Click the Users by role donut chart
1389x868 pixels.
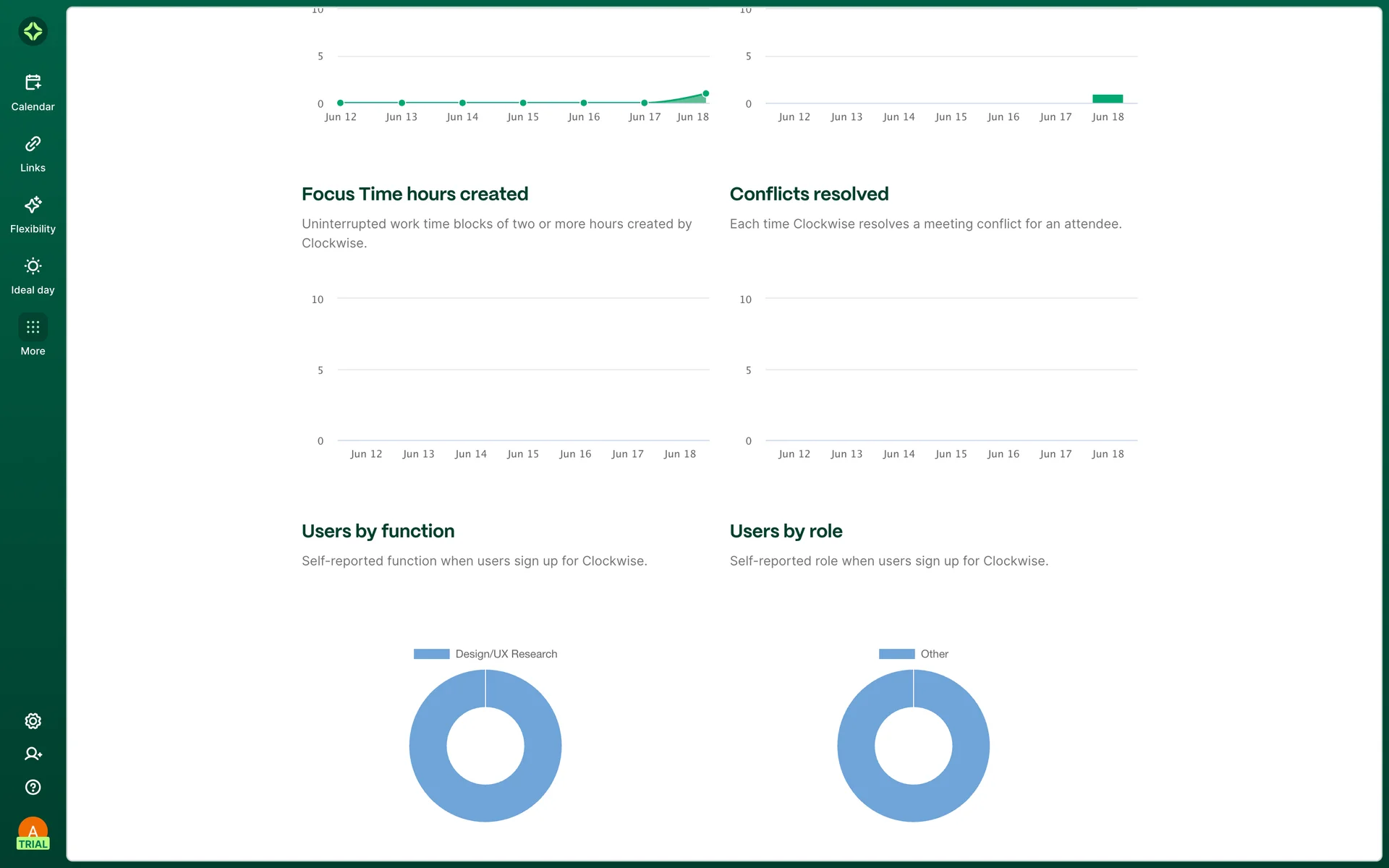(857, 746)
